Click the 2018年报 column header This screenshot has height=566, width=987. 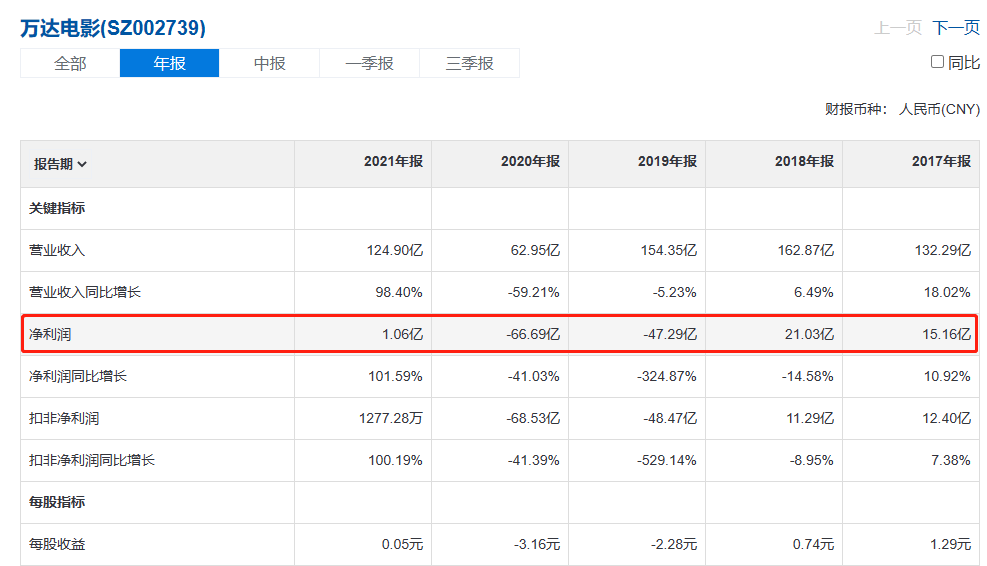pos(804,162)
